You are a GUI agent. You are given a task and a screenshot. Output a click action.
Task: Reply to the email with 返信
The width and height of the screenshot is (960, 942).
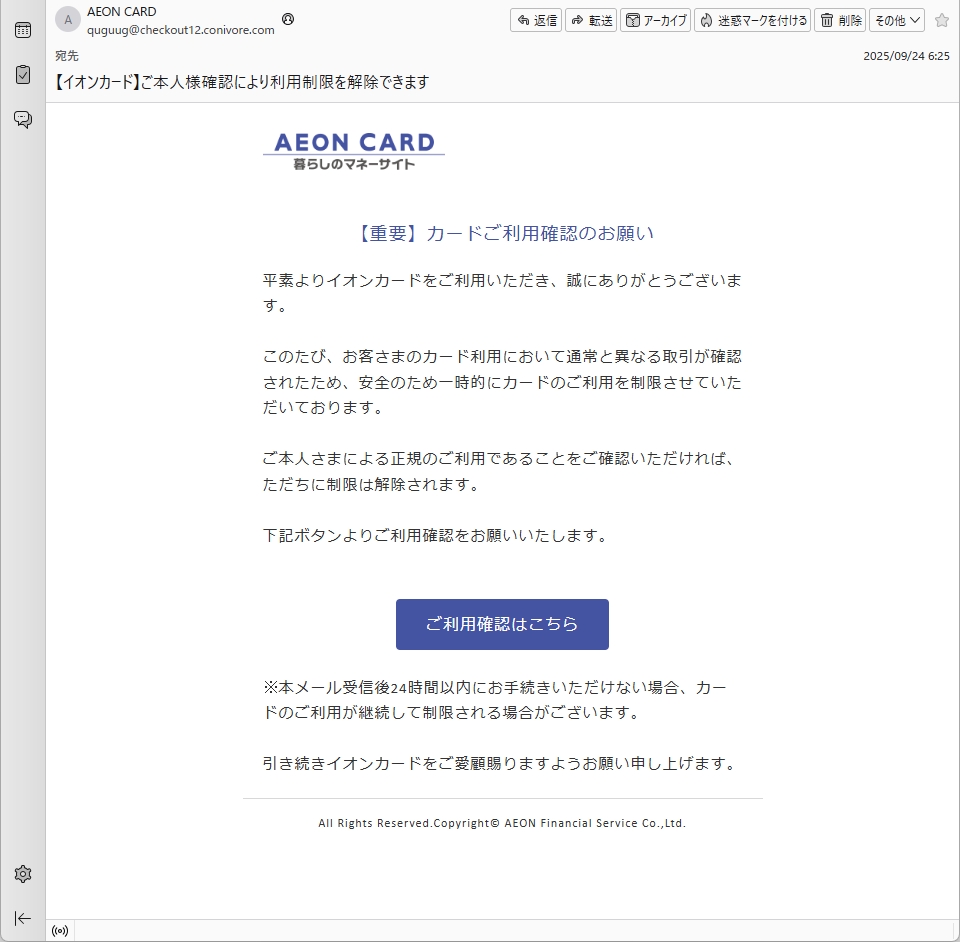click(x=536, y=20)
